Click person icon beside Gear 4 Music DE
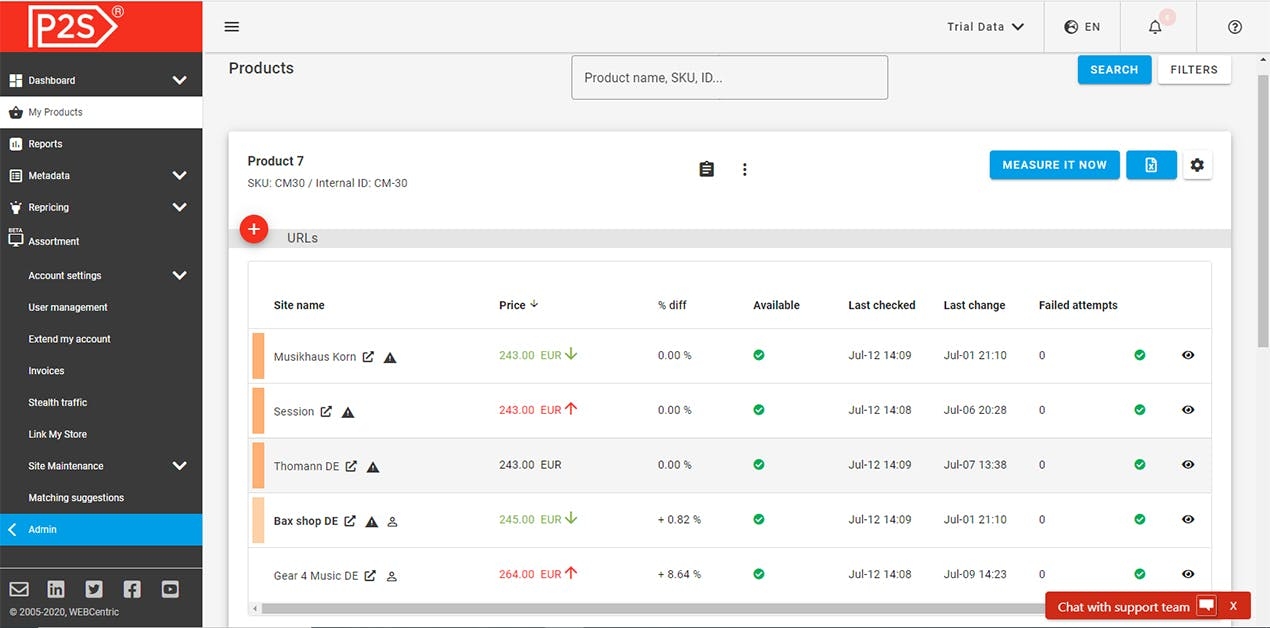 [x=392, y=577]
